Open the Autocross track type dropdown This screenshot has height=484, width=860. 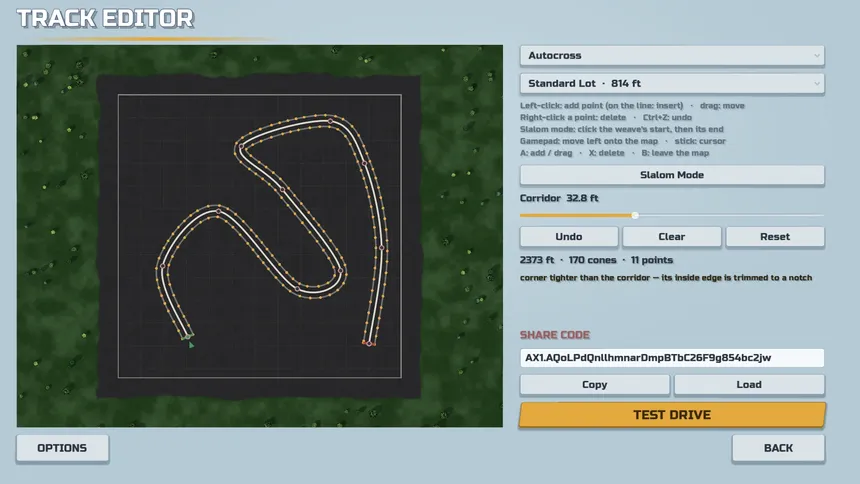coord(672,55)
